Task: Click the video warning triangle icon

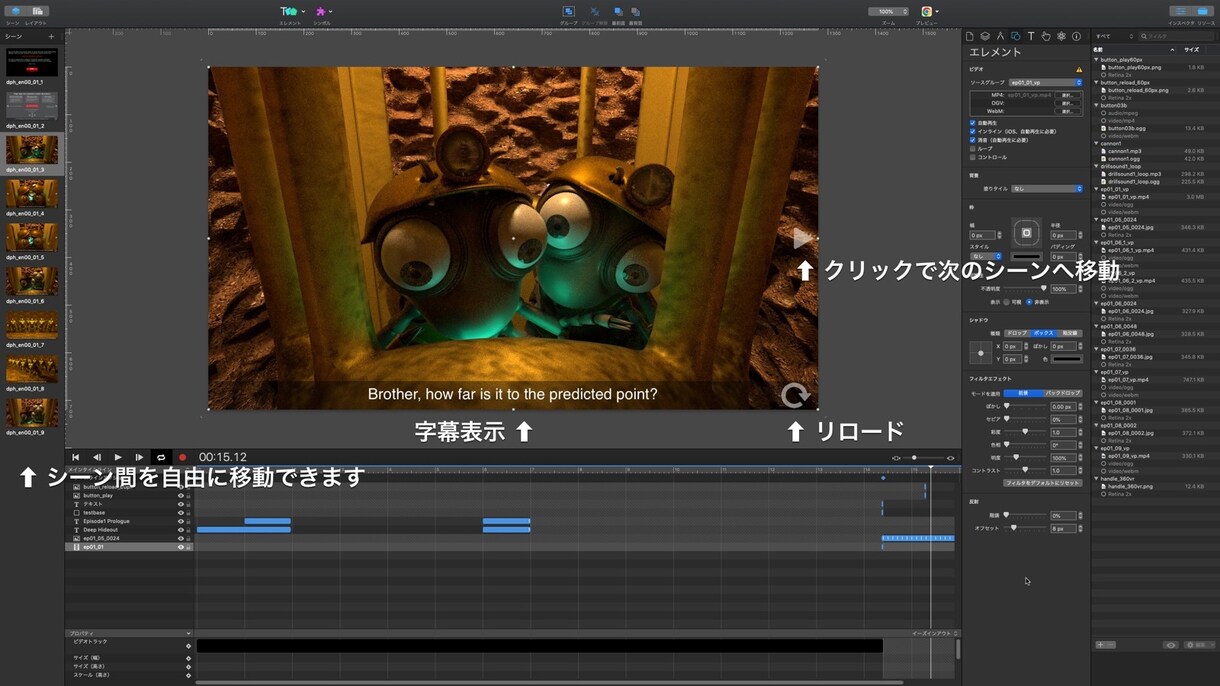Action: coord(1078,70)
